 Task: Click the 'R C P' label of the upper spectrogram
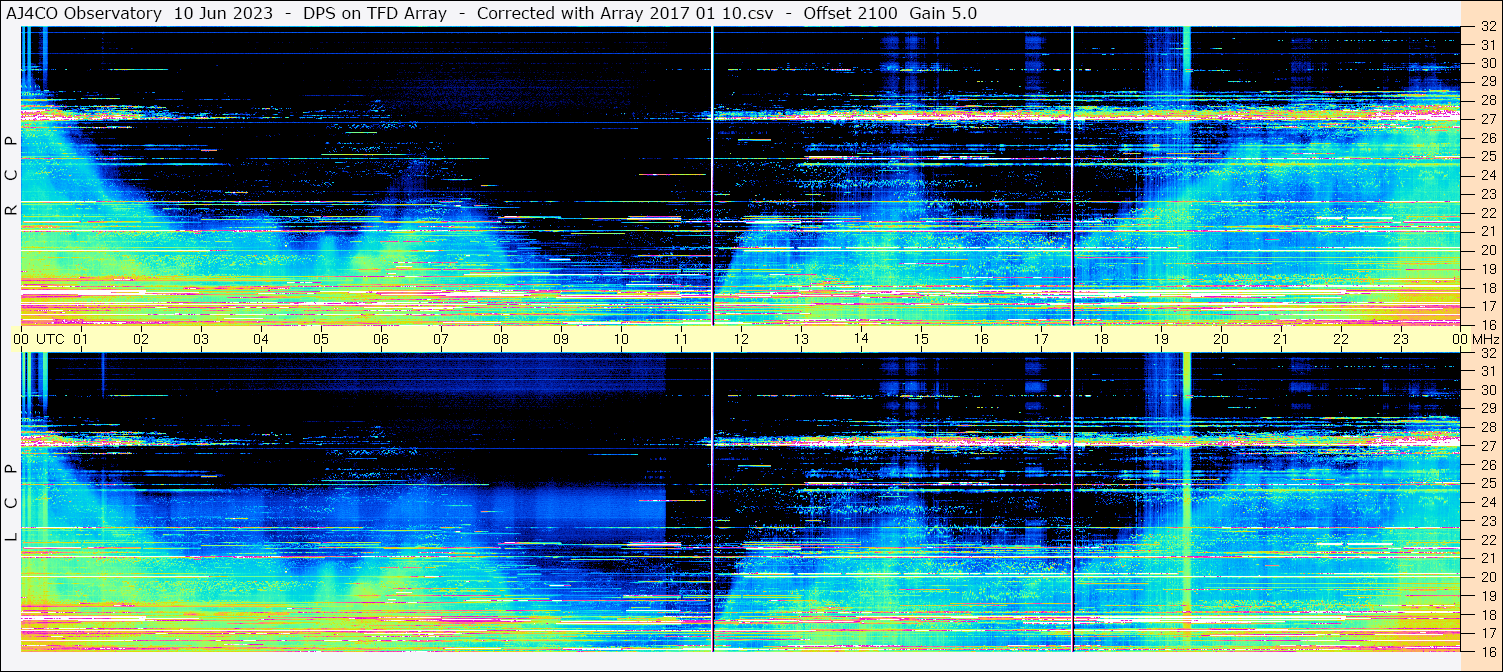pos(11,176)
